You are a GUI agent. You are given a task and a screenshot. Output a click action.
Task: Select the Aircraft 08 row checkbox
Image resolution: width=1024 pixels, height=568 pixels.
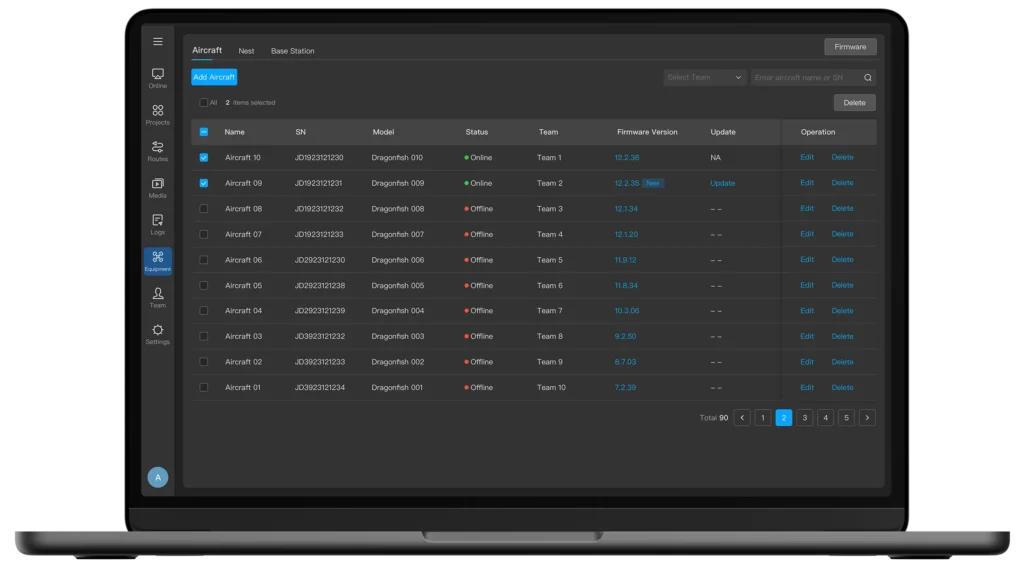pyautogui.click(x=204, y=209)
